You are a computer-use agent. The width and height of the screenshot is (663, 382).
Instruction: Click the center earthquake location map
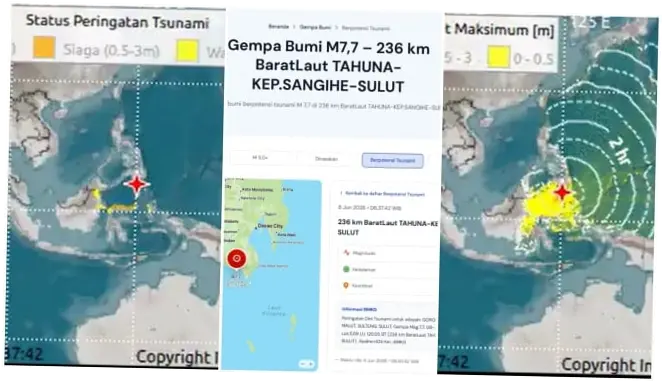click(271, 274)
